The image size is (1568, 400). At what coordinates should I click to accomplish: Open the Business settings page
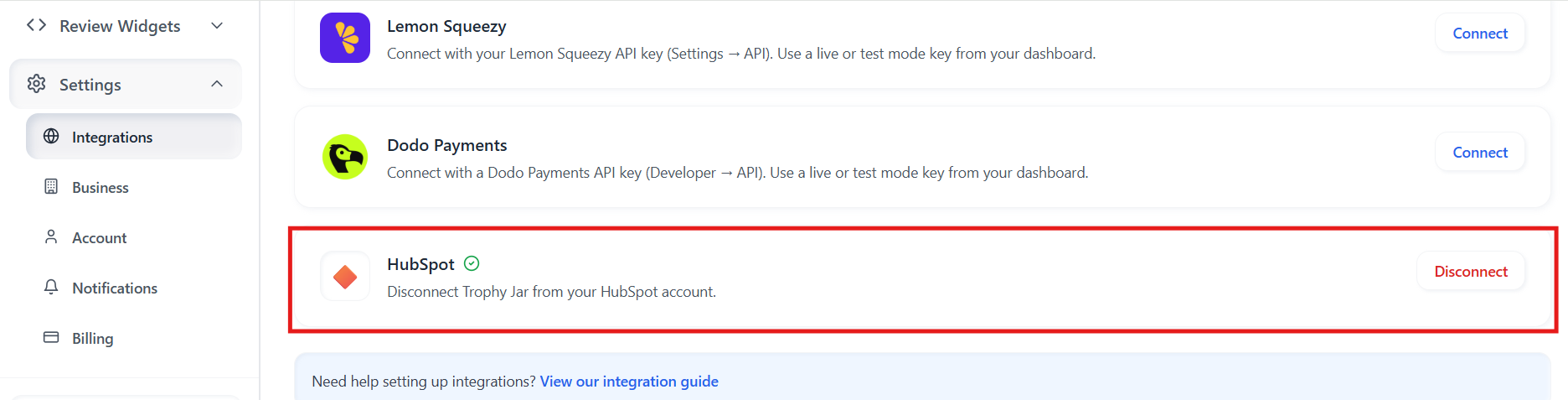134,187
